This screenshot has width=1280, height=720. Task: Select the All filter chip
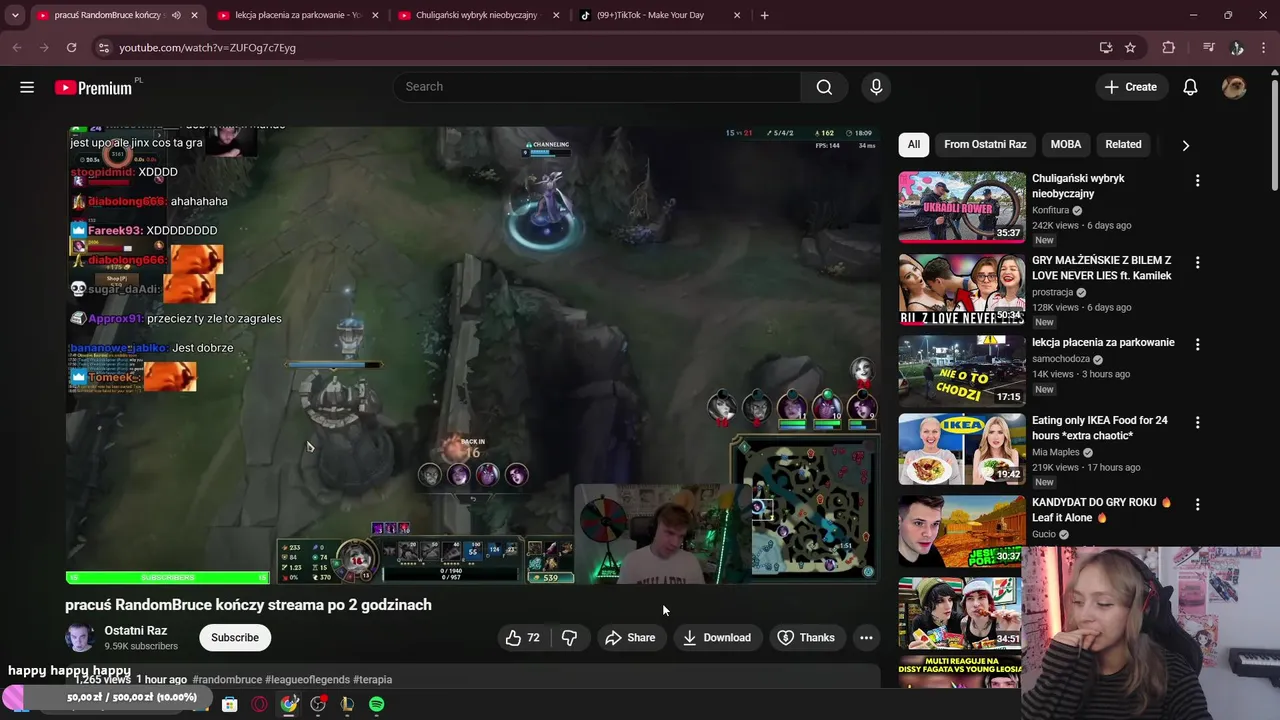coord(914,144)
